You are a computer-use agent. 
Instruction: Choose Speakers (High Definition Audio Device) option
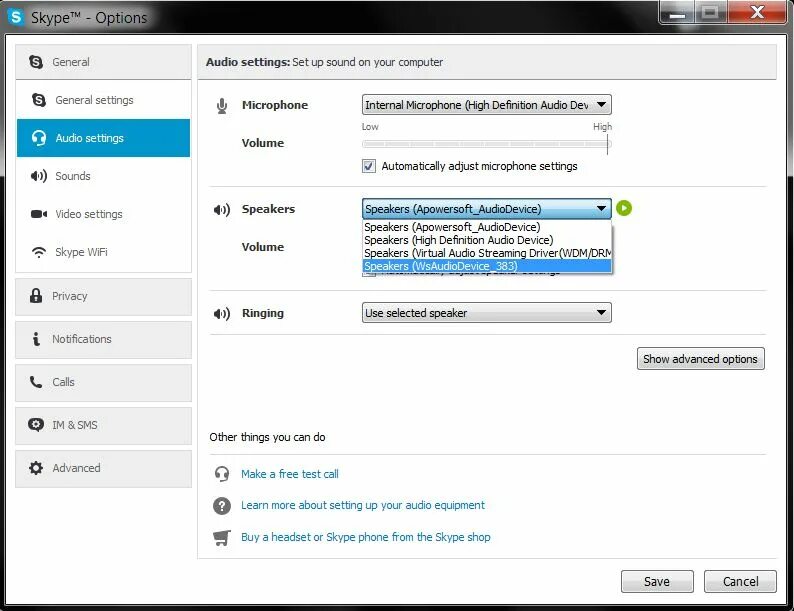[x=487, y=240]
